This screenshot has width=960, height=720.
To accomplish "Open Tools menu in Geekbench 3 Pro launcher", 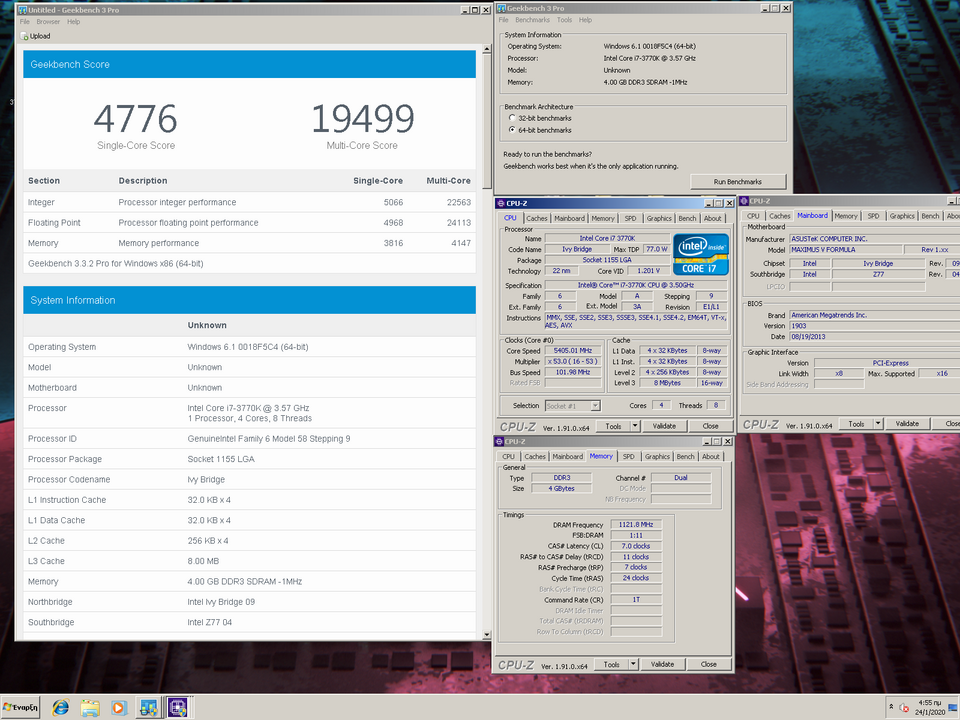I will coord(564,20).
